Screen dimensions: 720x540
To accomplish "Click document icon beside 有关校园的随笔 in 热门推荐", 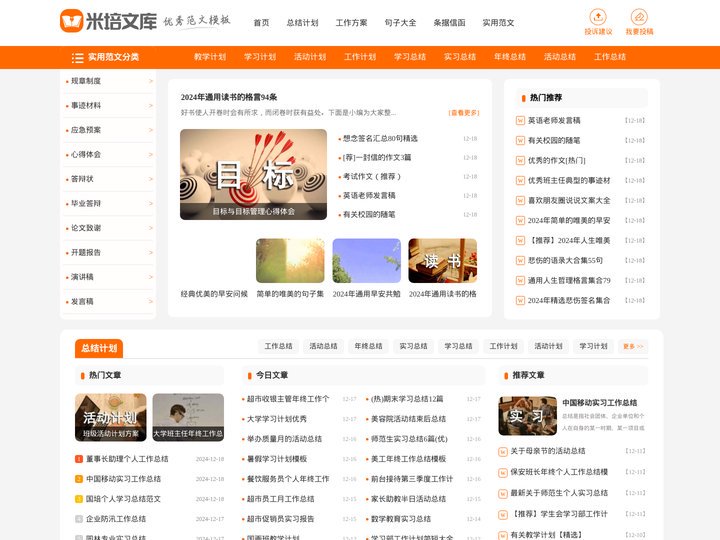I will pyautogui.click(x=520, y=141).
